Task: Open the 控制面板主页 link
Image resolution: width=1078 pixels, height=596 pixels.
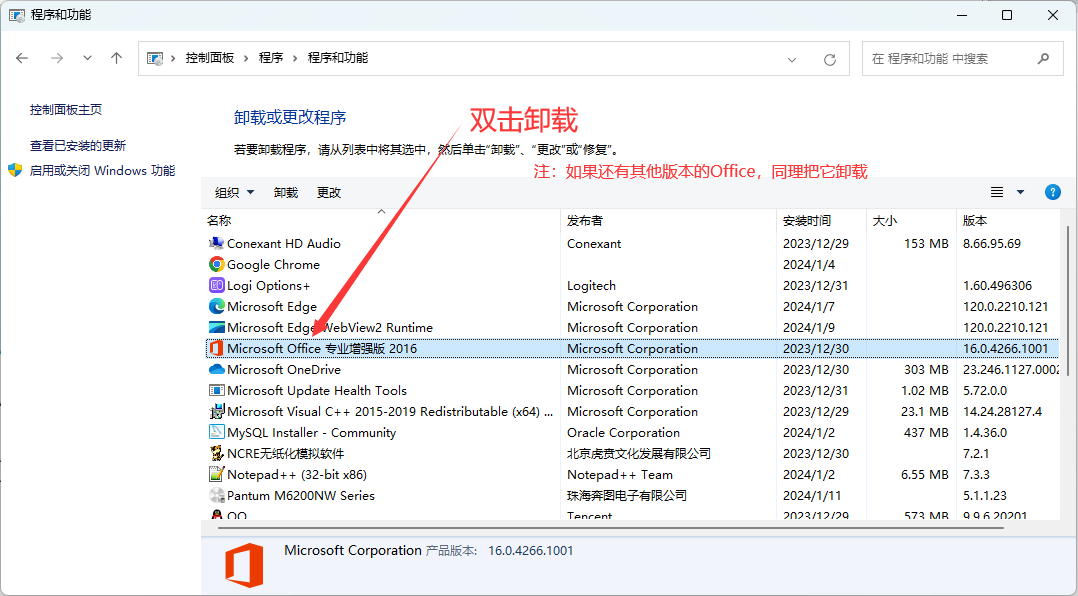Action: click(x=66, y=109)
